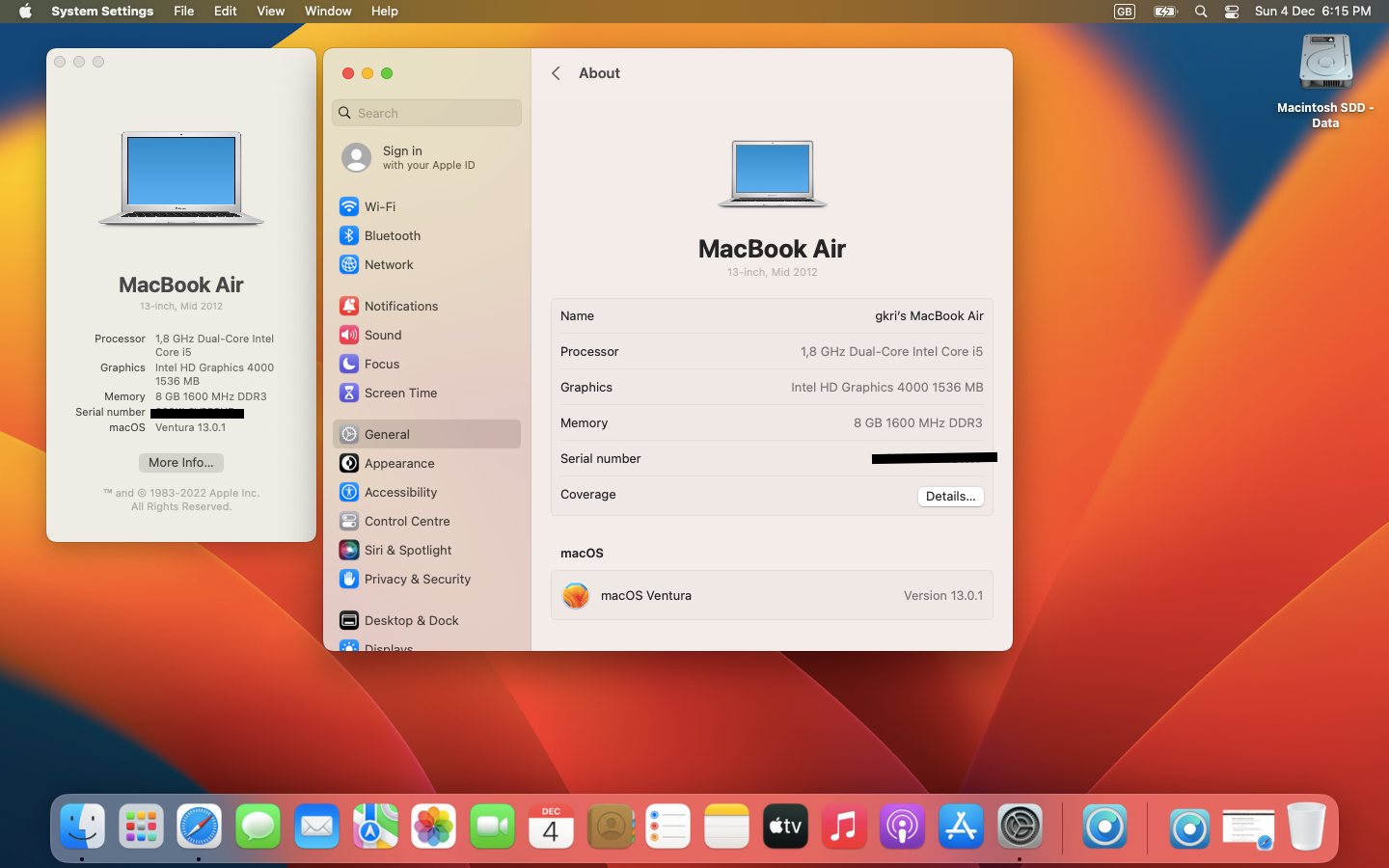Screen dimensions: 1389x868
Task: Open the File menu
Action: click(183, 12)
